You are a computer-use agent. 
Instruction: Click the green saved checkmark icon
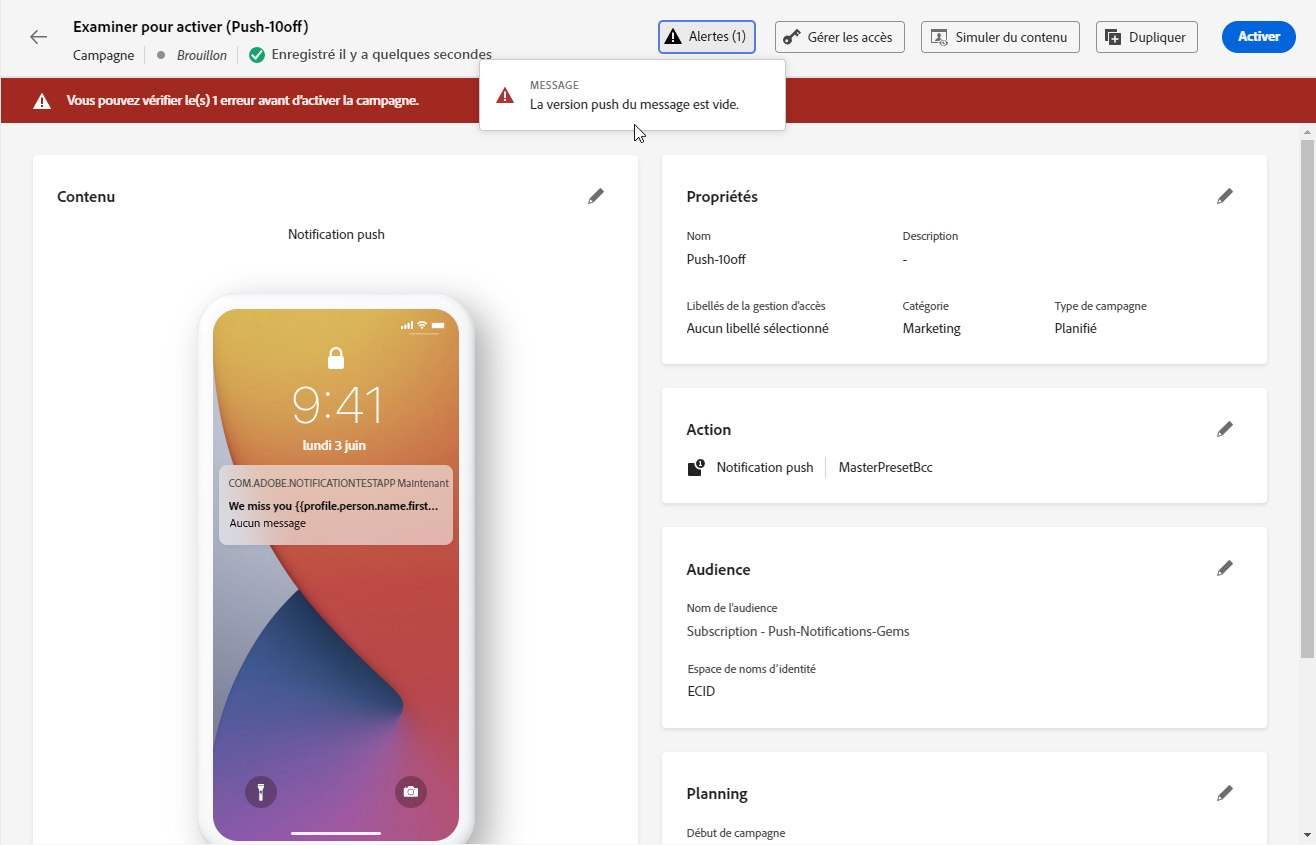pos(257,55)
